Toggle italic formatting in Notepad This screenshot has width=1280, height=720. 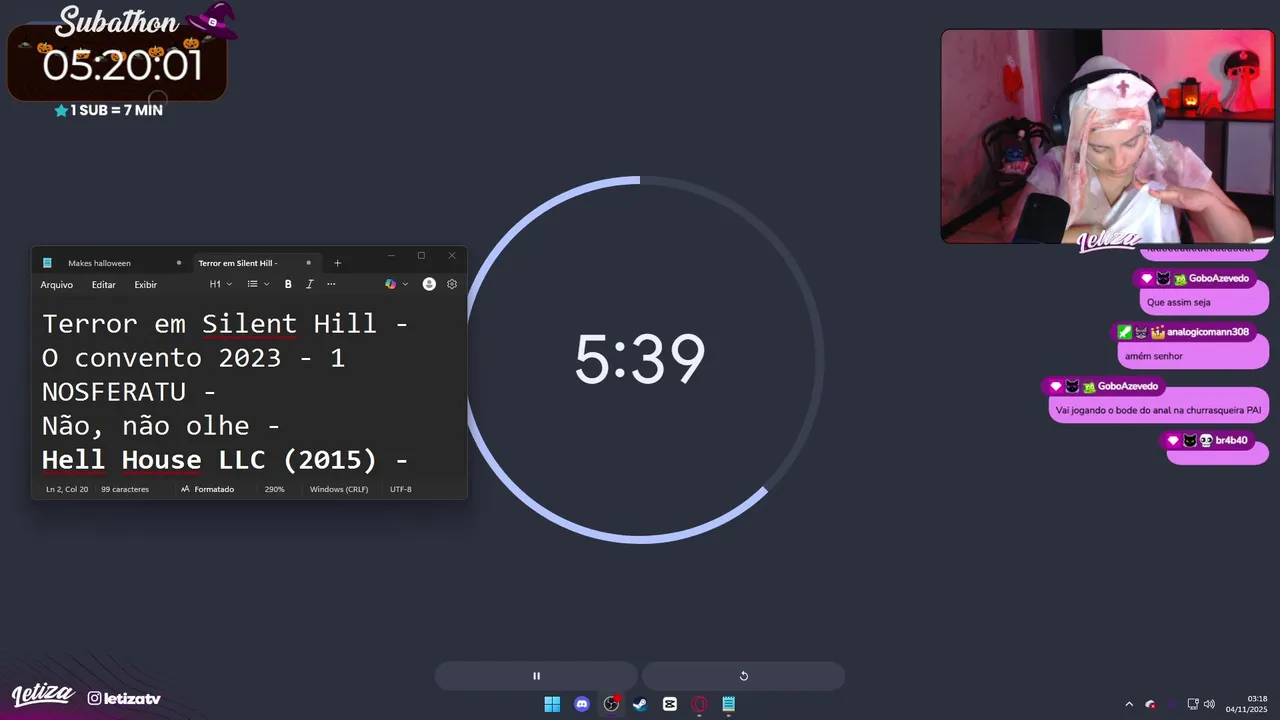[310, 285]
